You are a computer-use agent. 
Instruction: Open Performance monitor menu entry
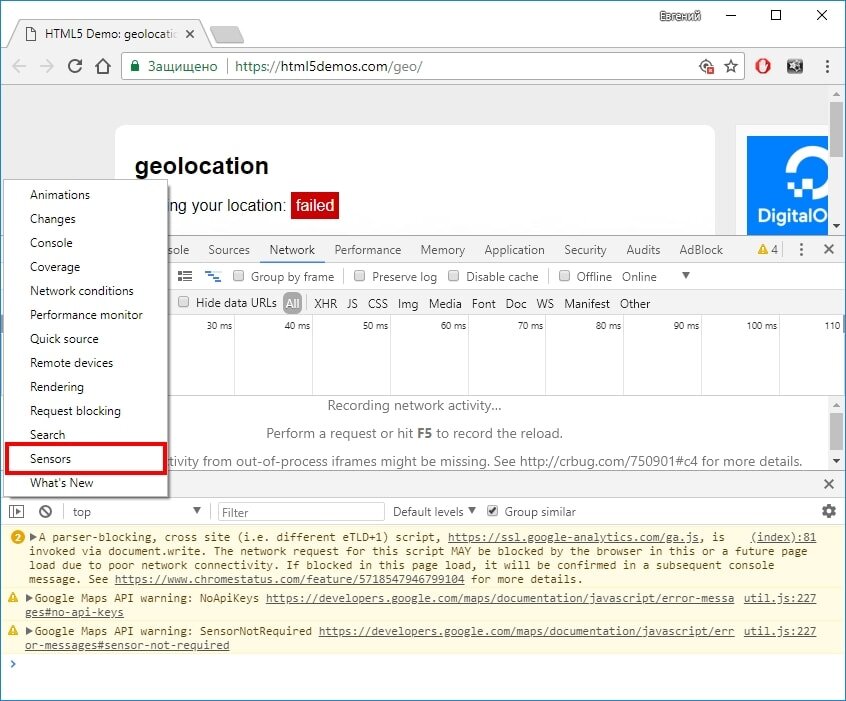tap(86, 315)
